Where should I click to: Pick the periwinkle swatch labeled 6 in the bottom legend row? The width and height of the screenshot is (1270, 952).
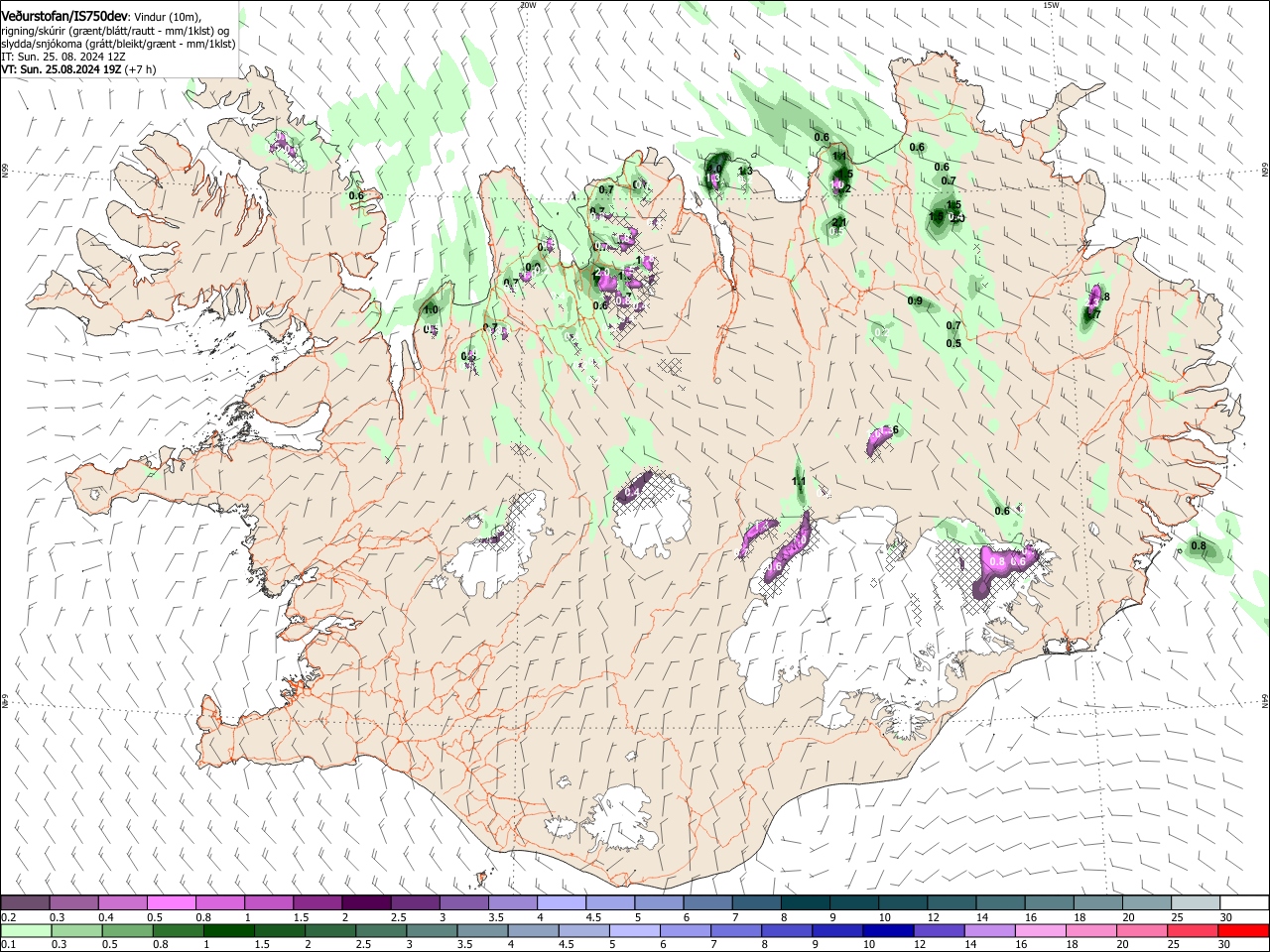pos(686,930)
